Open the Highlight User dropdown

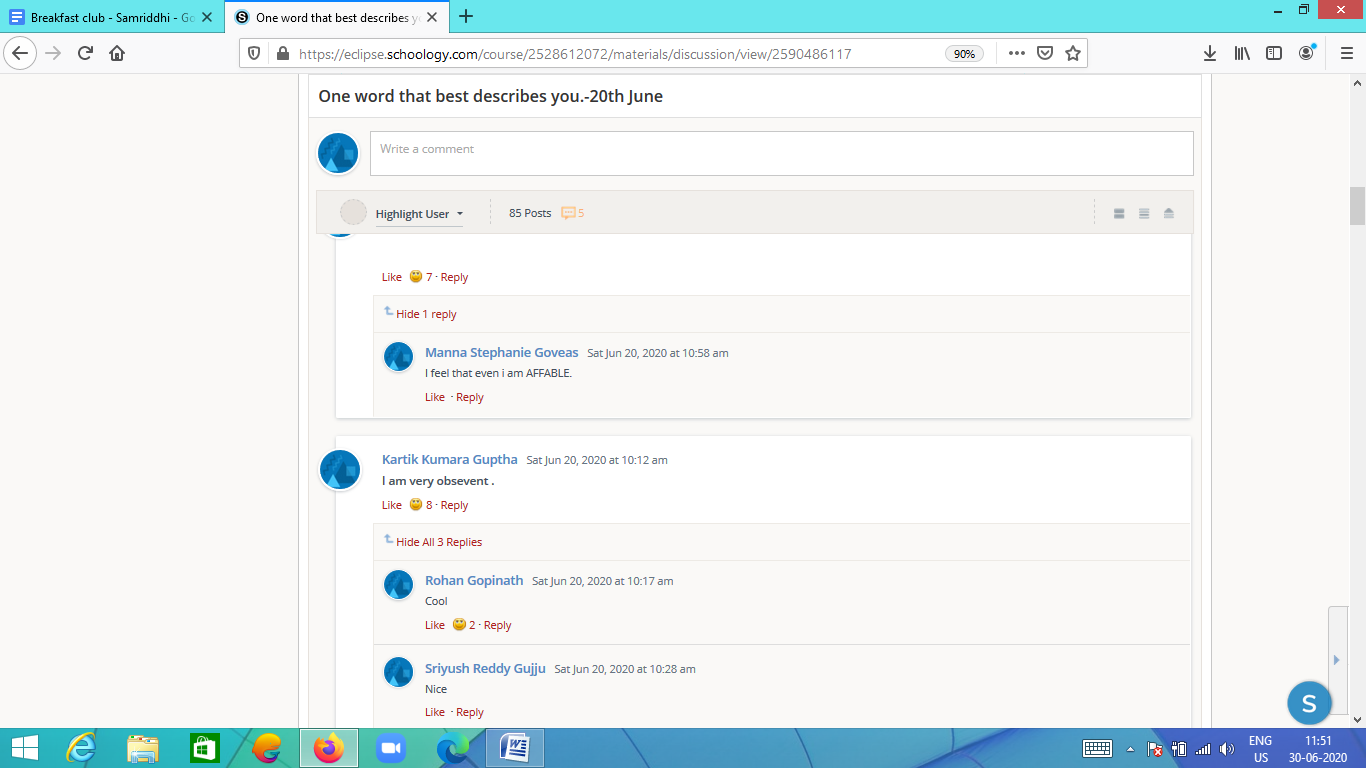[x=419, y=214]
